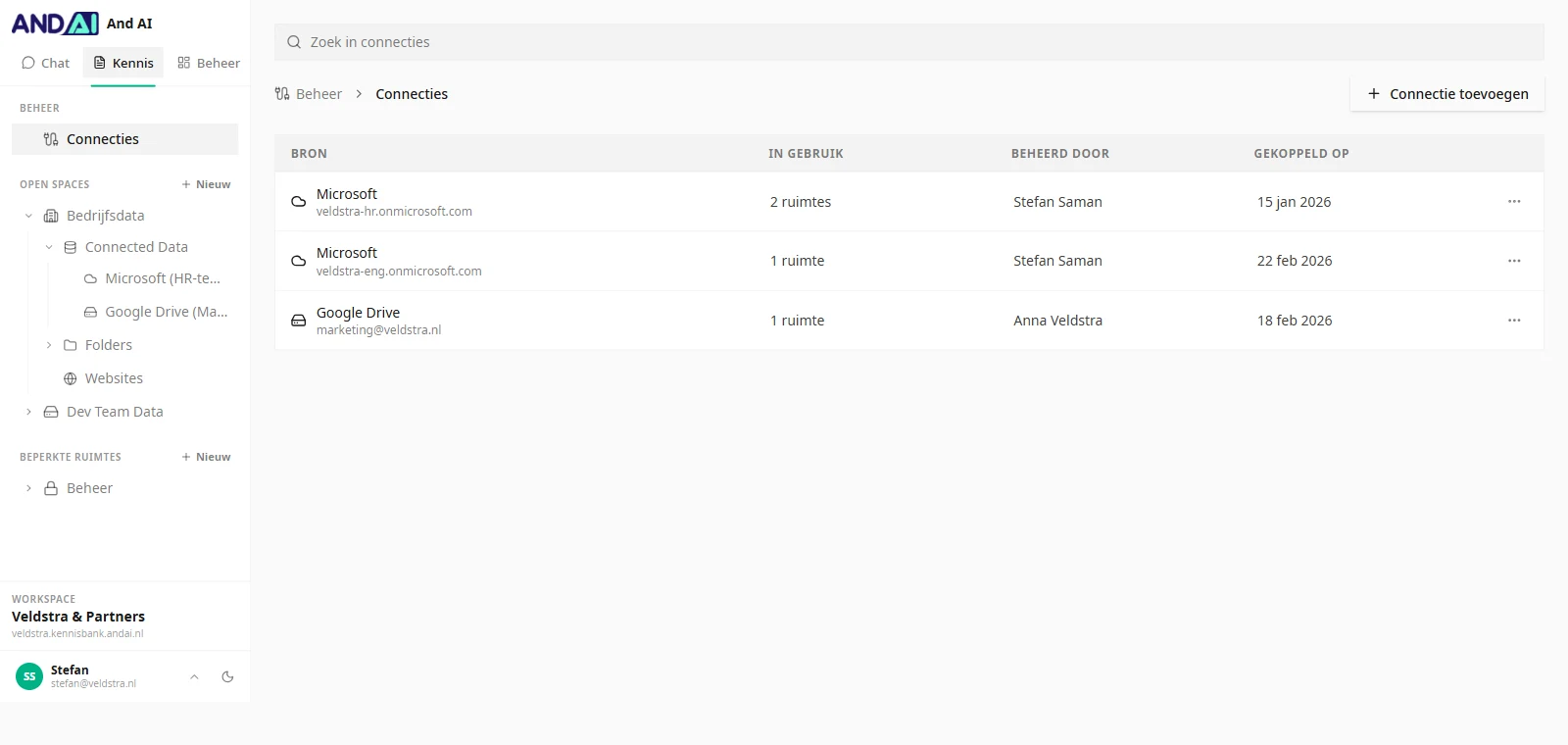This screenshot has width=1568, height=745.
Task: Open workspace Veldstra & Partners
Action: [78, 617]
